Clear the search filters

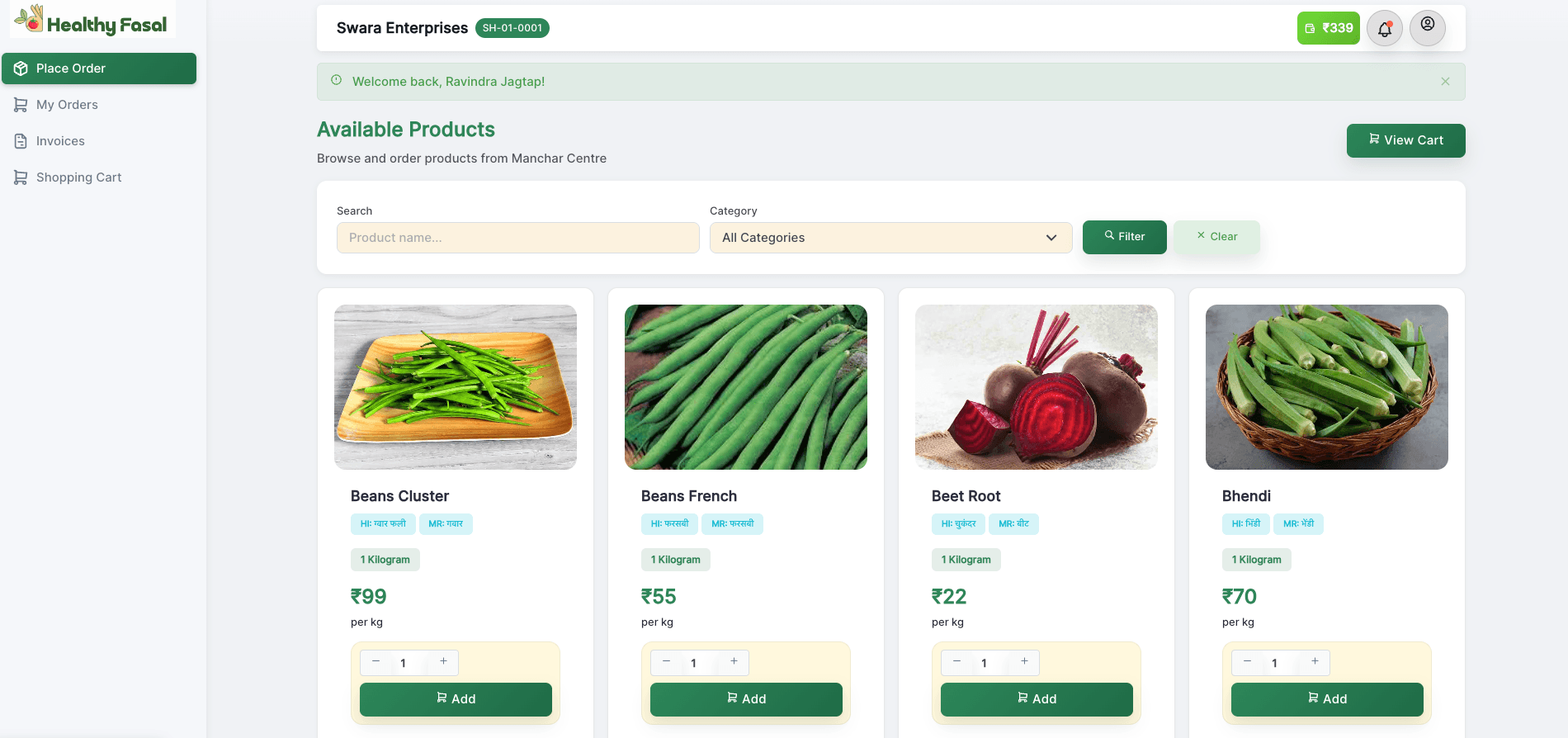[x=1216, y=237]
